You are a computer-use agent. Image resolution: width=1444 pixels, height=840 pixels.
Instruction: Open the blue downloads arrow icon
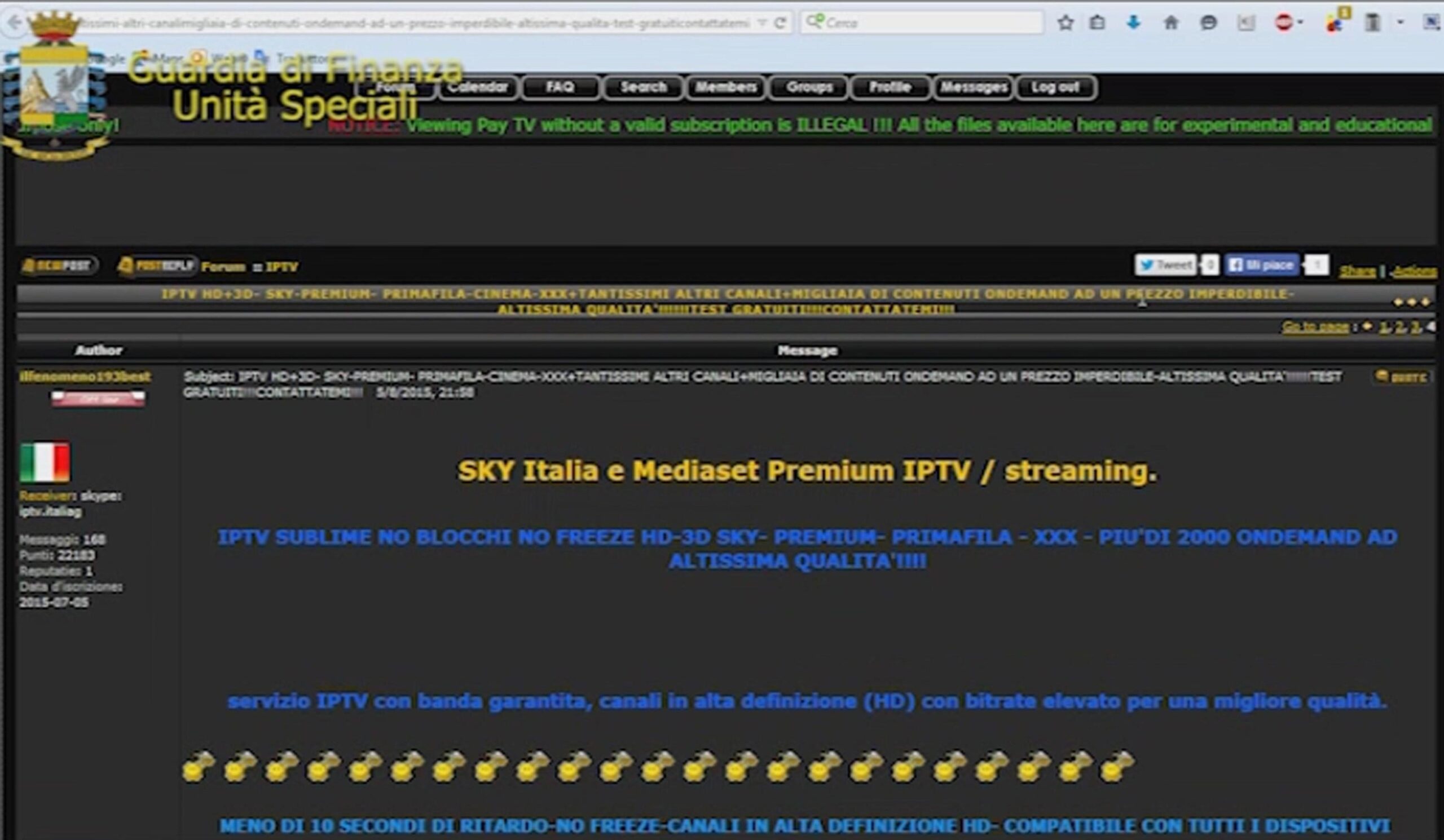point(1133,23)
